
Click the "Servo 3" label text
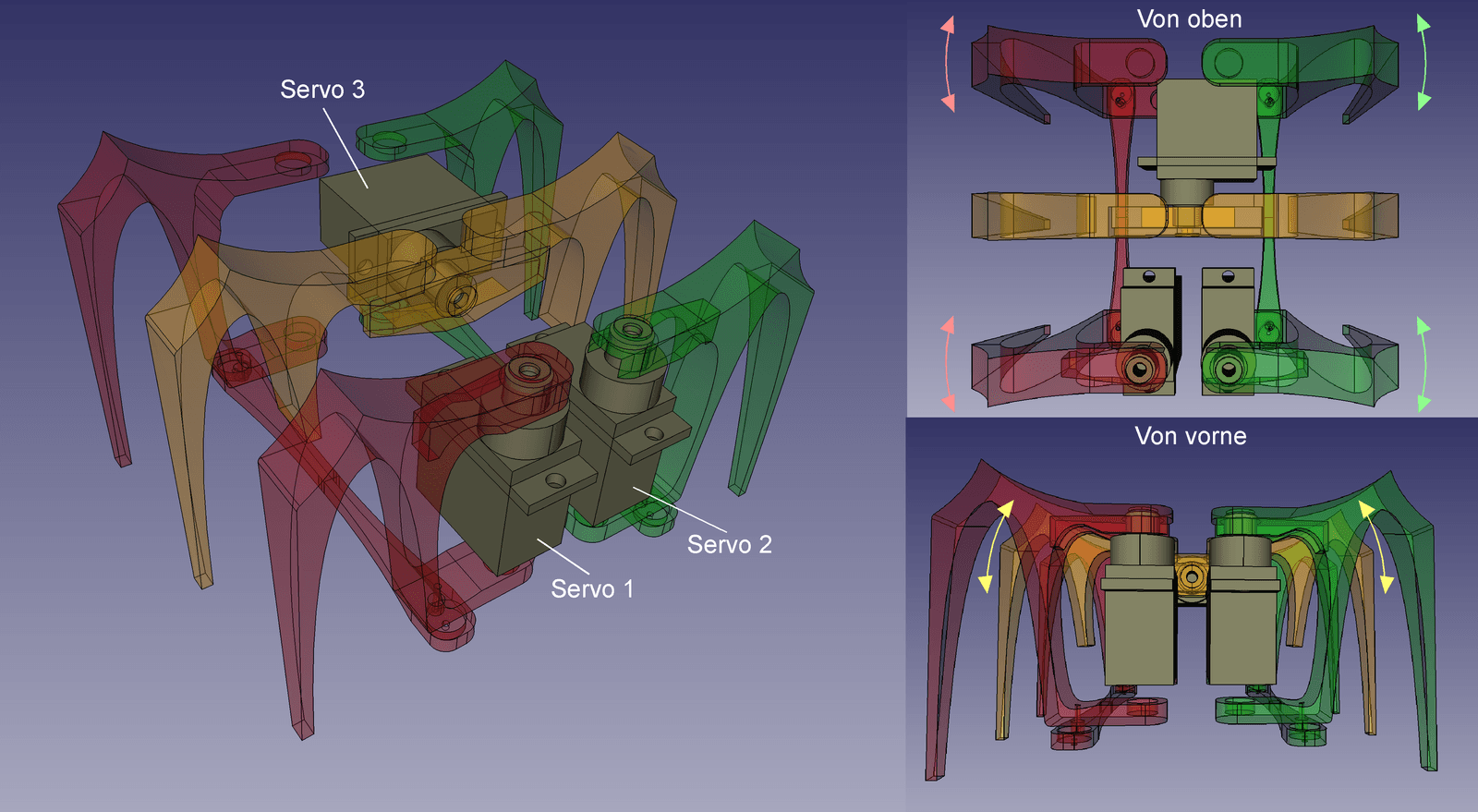pos(322,90)
